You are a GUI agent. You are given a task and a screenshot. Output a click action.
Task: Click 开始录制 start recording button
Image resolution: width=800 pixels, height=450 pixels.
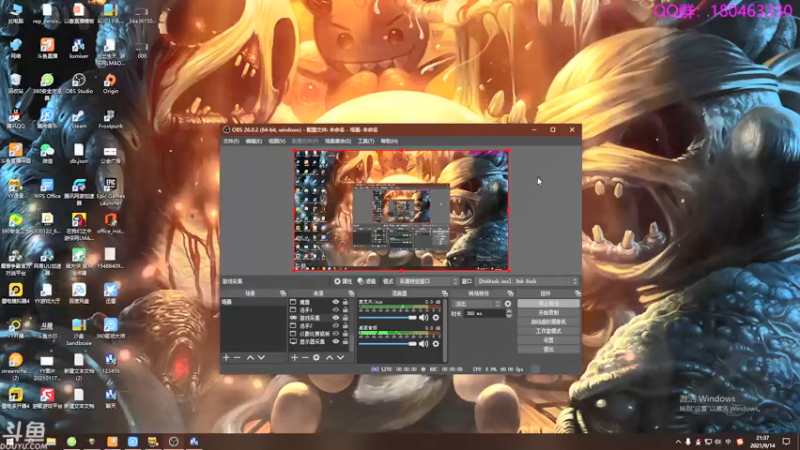pos(548,313)
